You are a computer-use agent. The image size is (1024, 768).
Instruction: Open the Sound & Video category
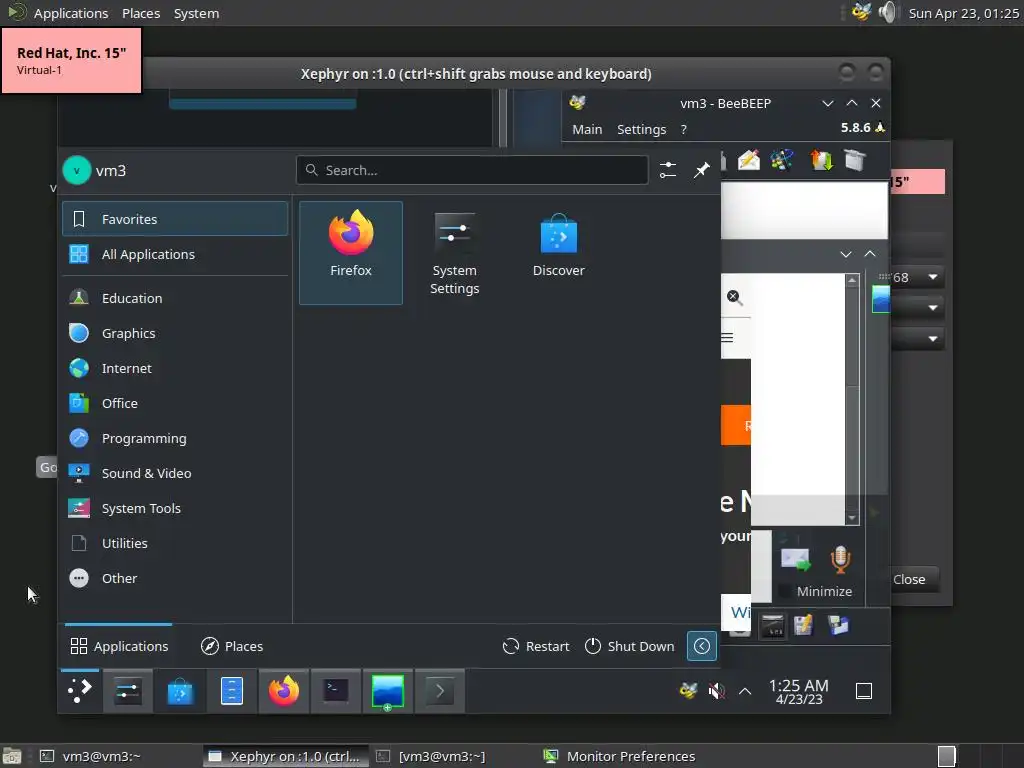[174, 473]
